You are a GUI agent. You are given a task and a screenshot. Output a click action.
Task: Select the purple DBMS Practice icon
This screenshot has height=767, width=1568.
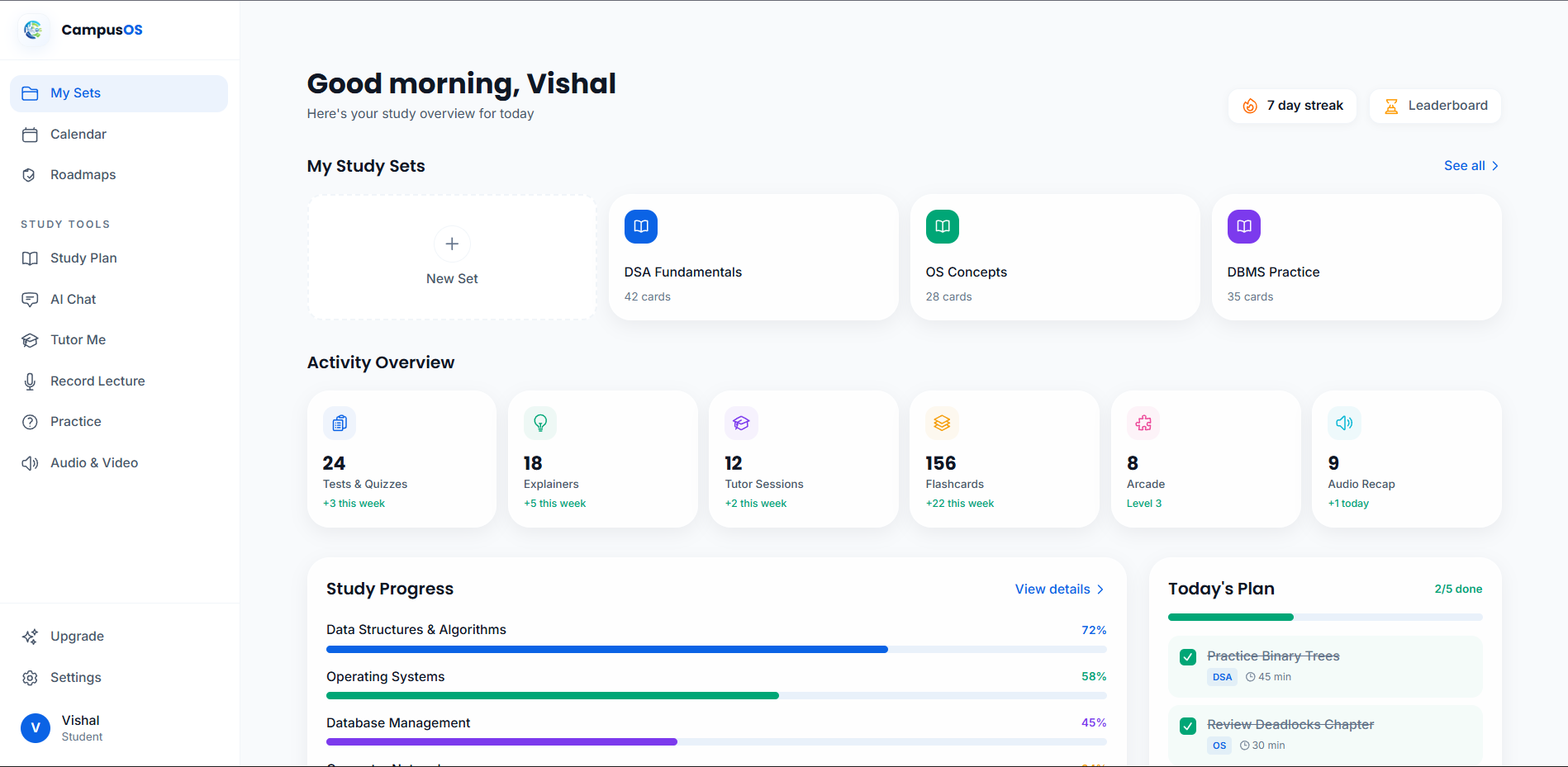pos(1243,226)
